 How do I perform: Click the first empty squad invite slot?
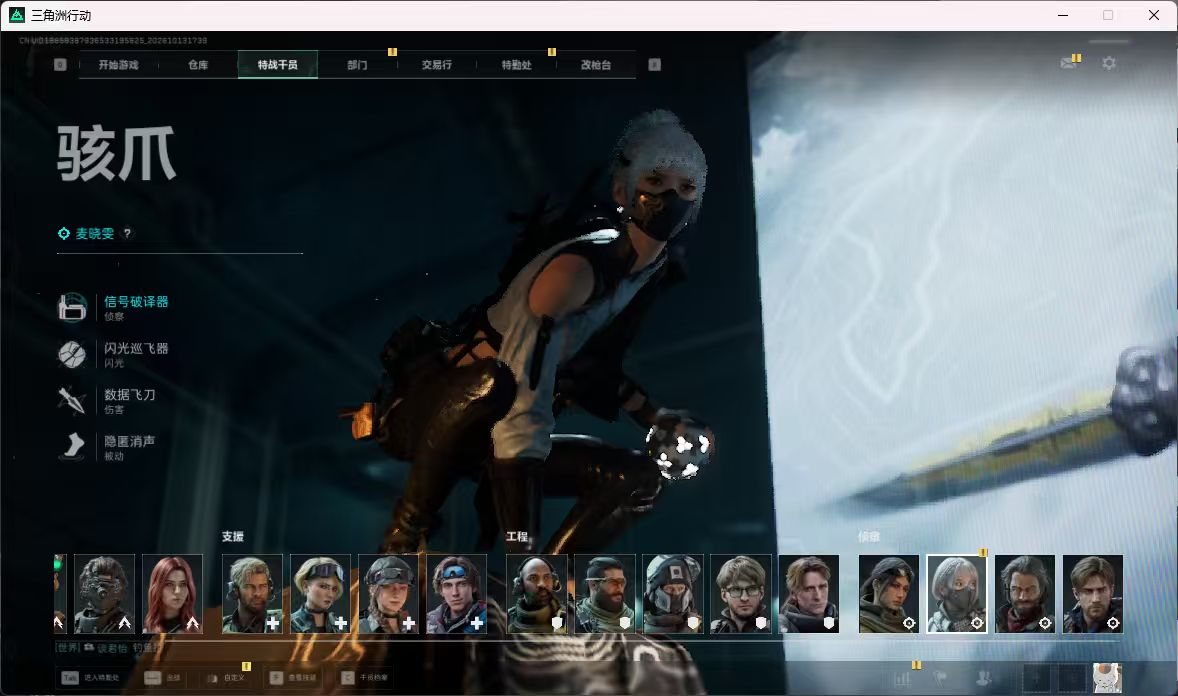click(x=1036, y=678)
